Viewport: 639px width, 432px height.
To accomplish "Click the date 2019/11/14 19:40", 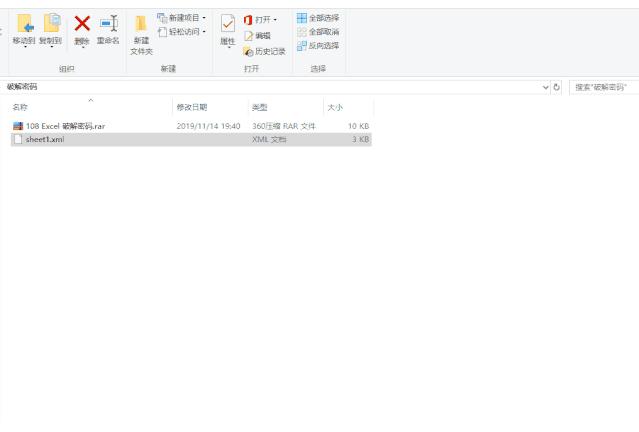I will click(x=208, y=126).
